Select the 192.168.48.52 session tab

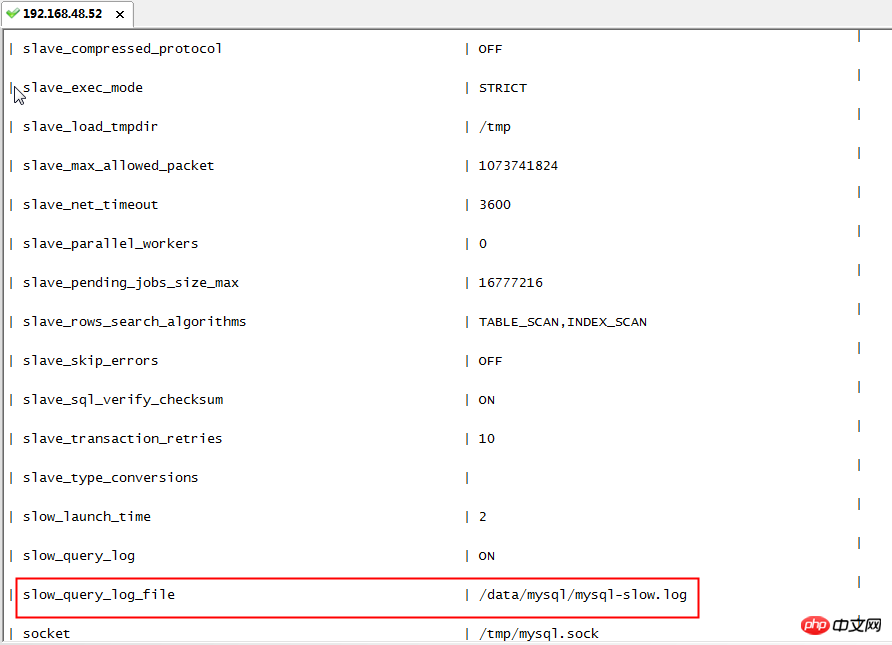[67, 14]
